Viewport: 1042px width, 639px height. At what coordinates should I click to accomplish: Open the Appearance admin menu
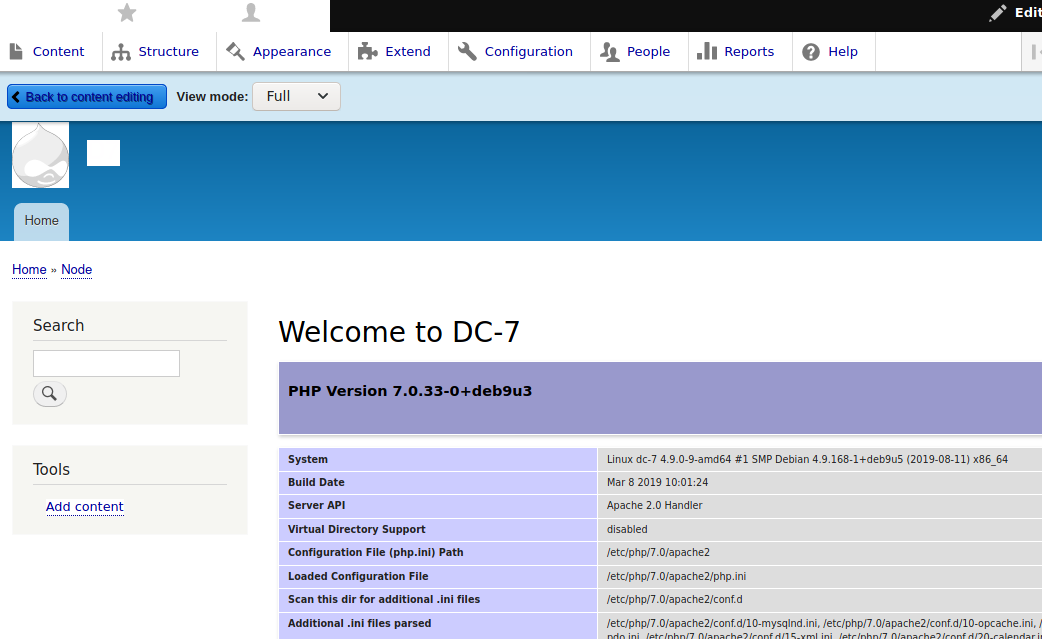(x=292, y=52)
